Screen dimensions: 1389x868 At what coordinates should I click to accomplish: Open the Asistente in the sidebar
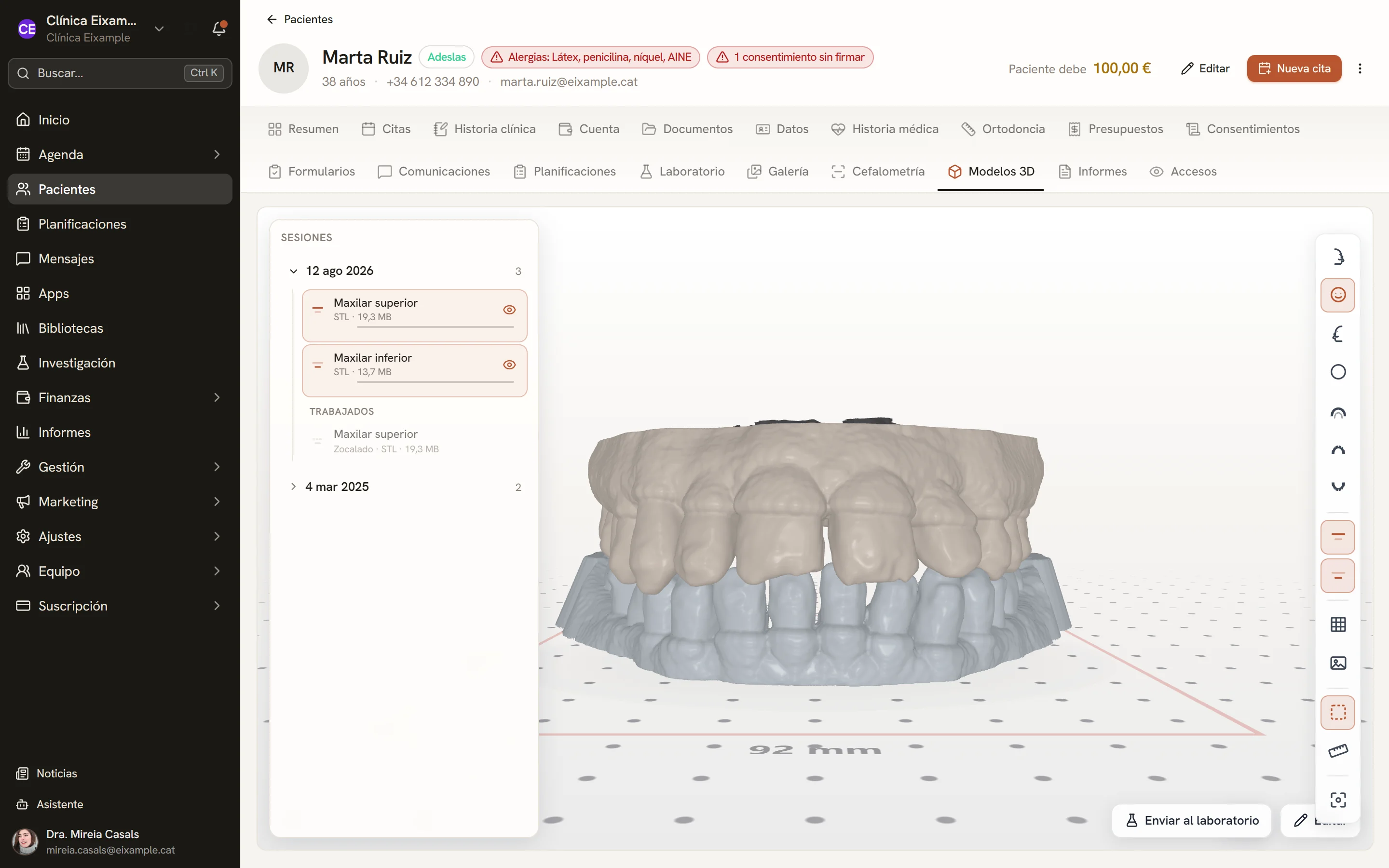coord(120,804)
